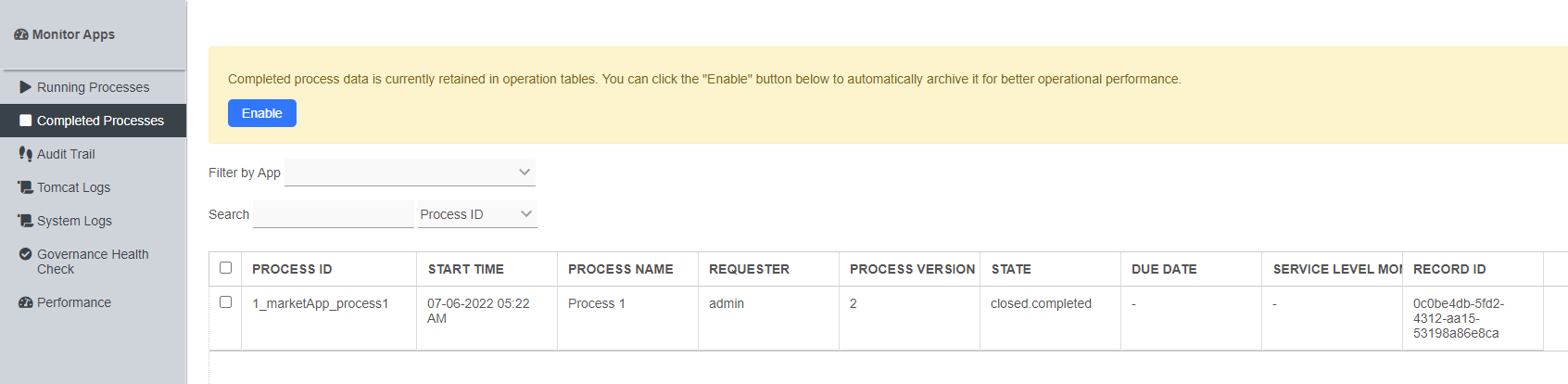
Task: Sort by the STATE column header
Action: (1011, 269)
